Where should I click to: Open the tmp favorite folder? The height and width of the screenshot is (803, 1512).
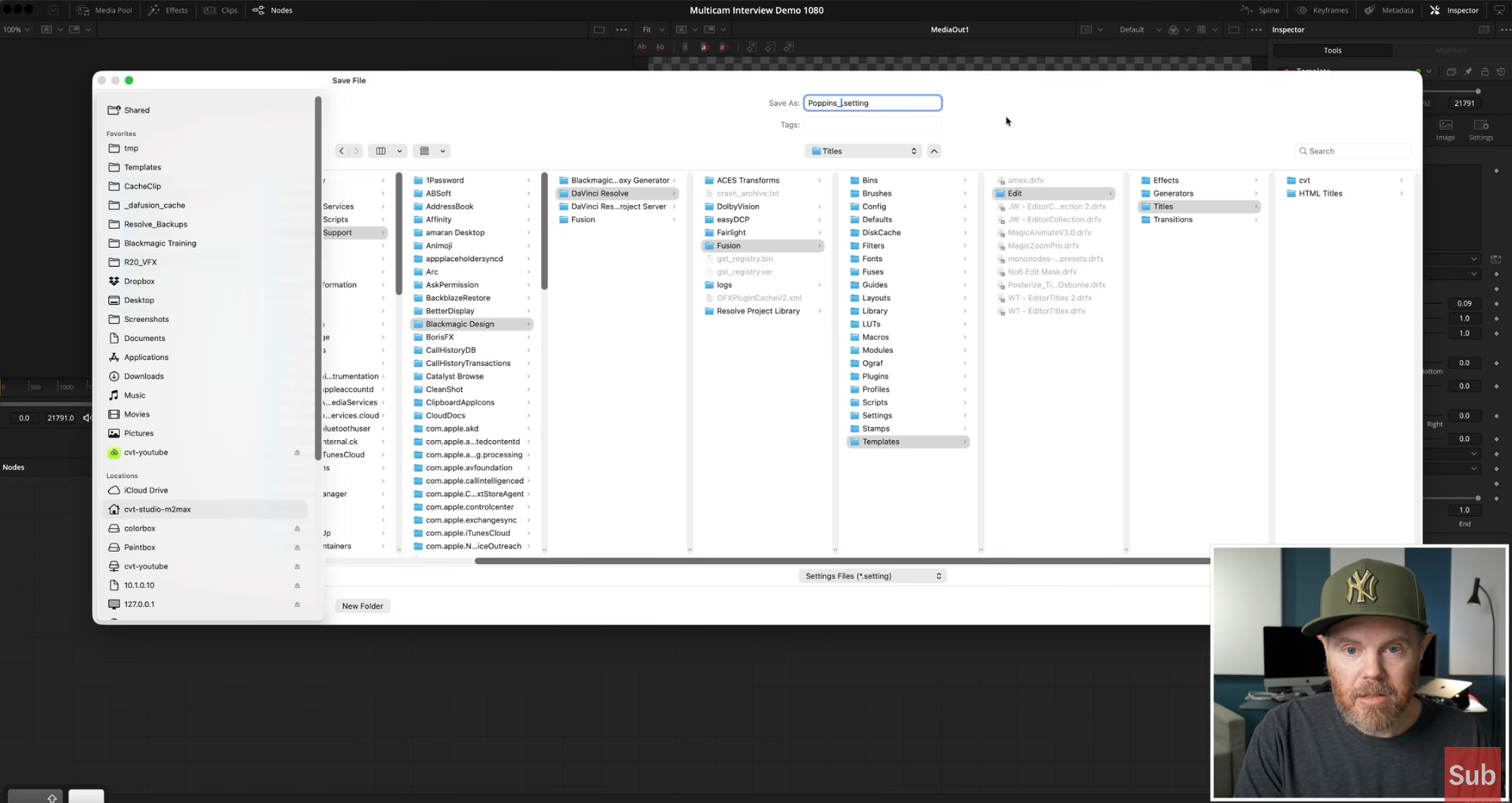[x=131, y=148]
